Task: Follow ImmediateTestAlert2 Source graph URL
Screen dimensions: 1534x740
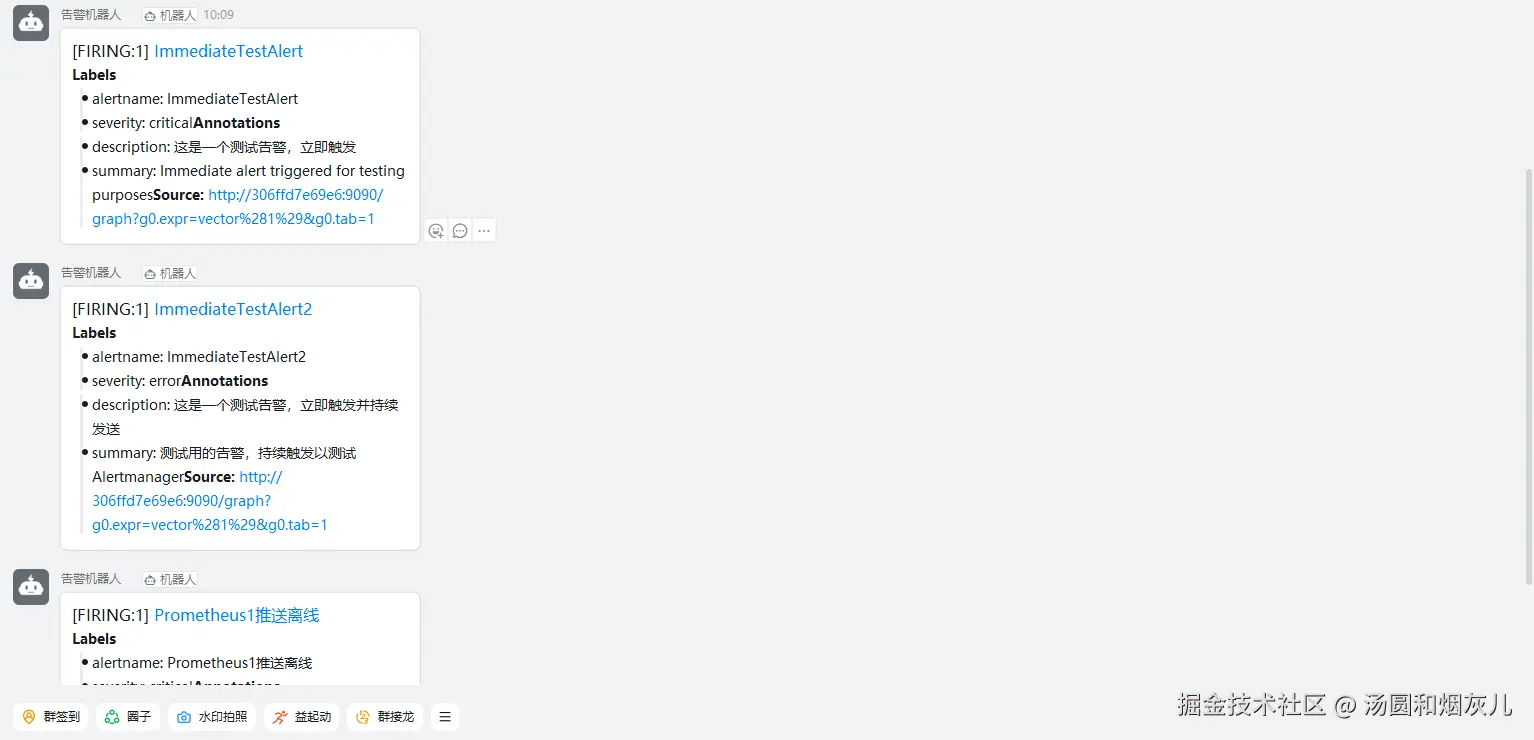Action: 210,501
